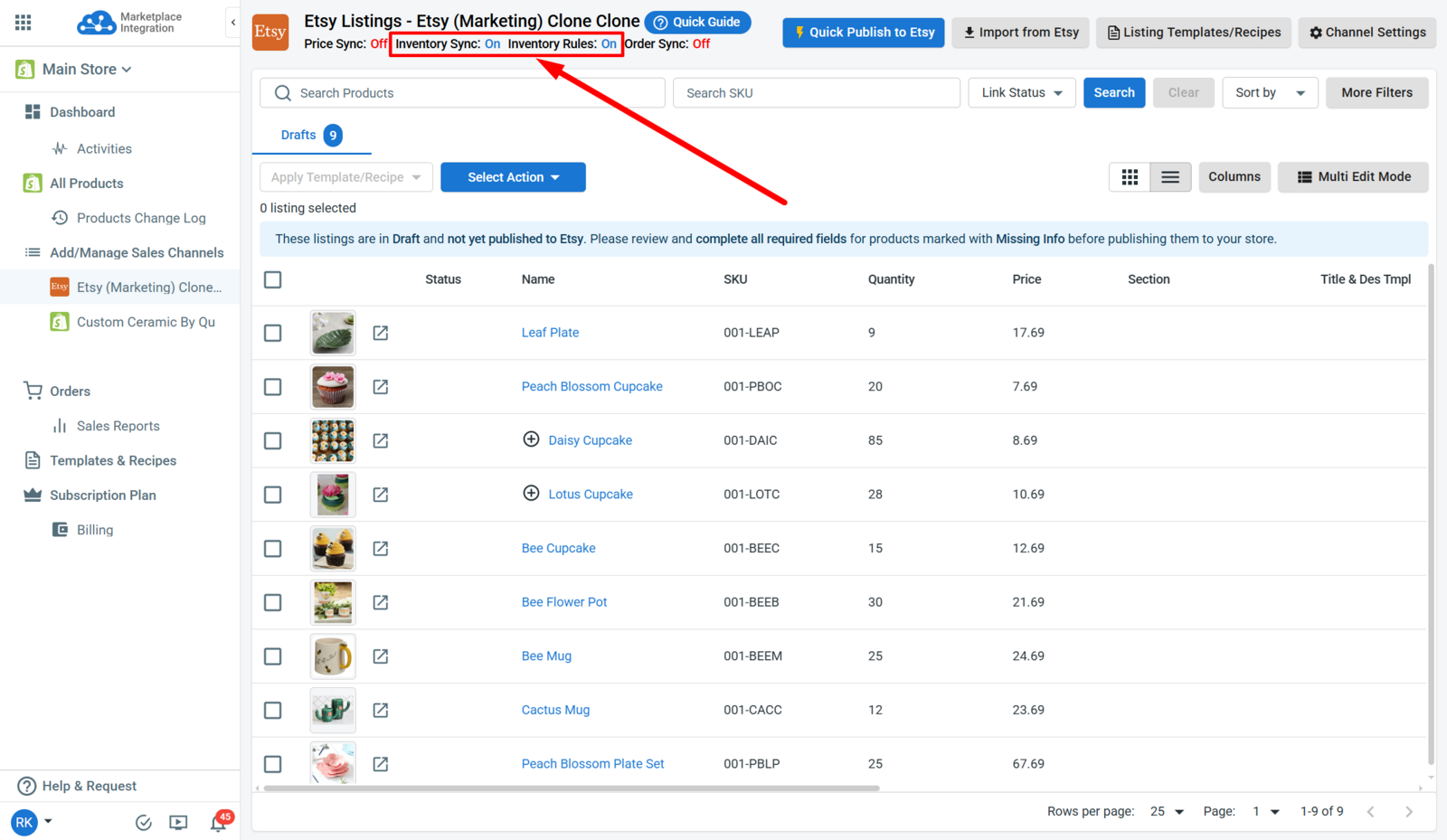This screenshot has height=840, width=1447.
Task: Toggle select-all listings checkbox
Action: click(273, 279)
